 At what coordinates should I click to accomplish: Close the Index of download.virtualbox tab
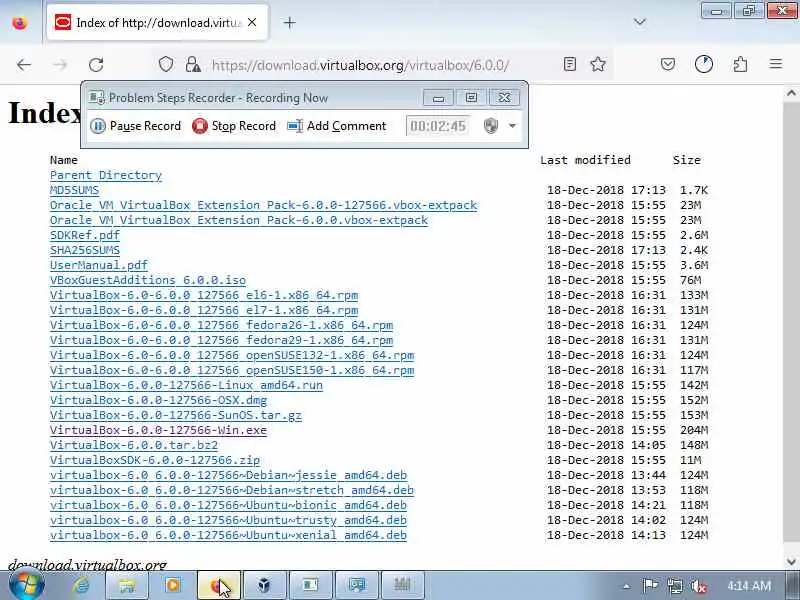(x=252, y=22)
